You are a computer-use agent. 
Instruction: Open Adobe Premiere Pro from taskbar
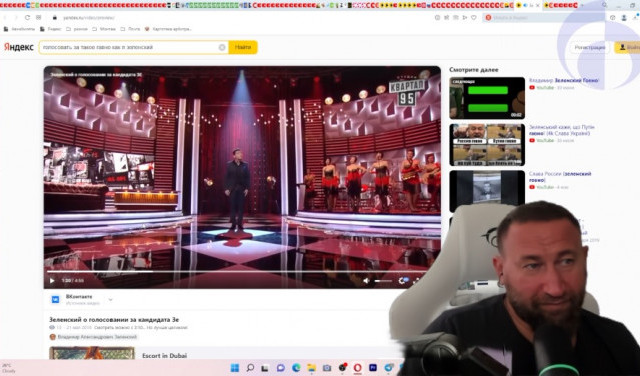(x=373, y=367)
